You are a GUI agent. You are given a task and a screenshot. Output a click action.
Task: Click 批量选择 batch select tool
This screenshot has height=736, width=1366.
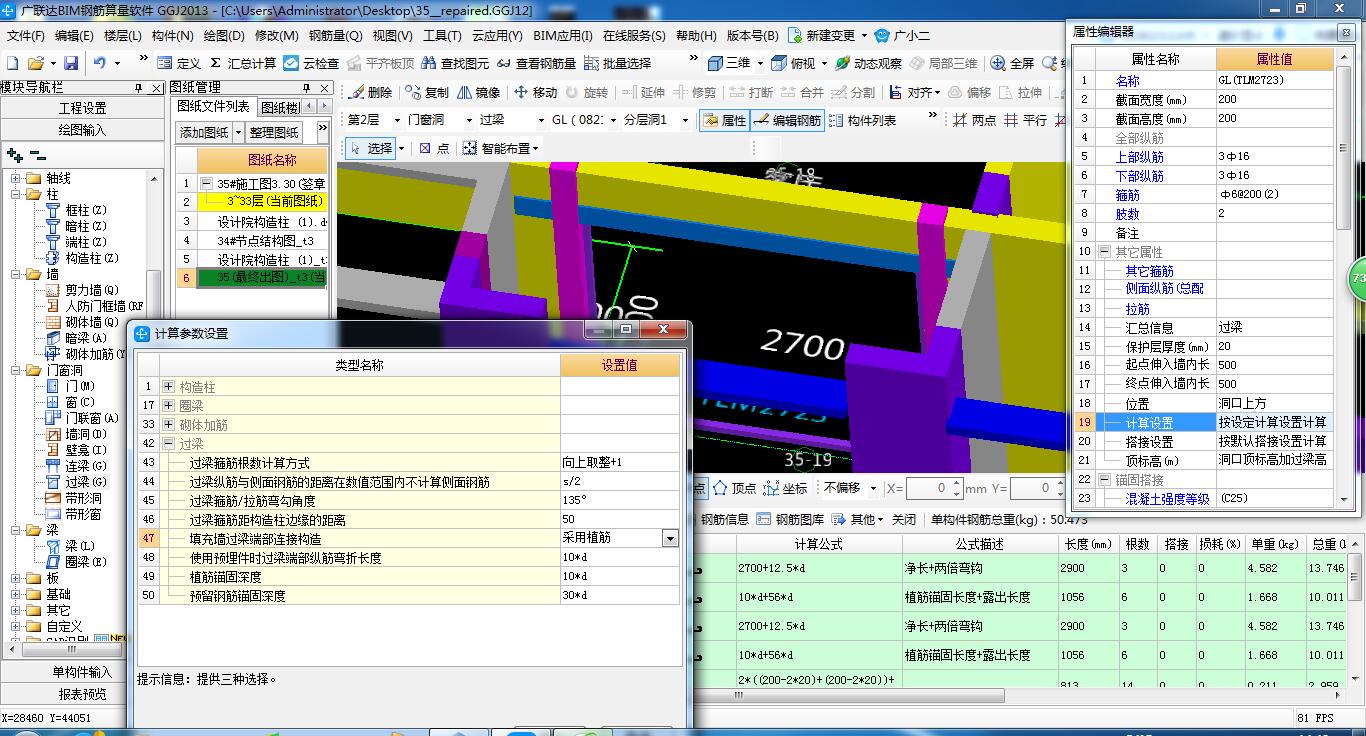point(618,63)
